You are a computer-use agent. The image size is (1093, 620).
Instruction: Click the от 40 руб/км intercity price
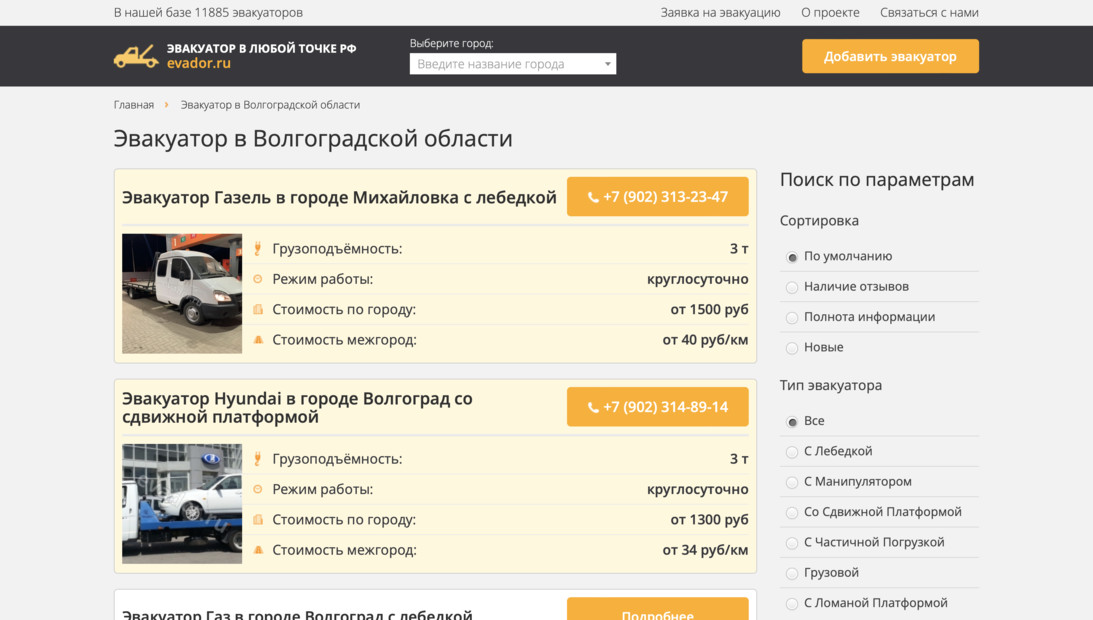(x=705, y=340)
